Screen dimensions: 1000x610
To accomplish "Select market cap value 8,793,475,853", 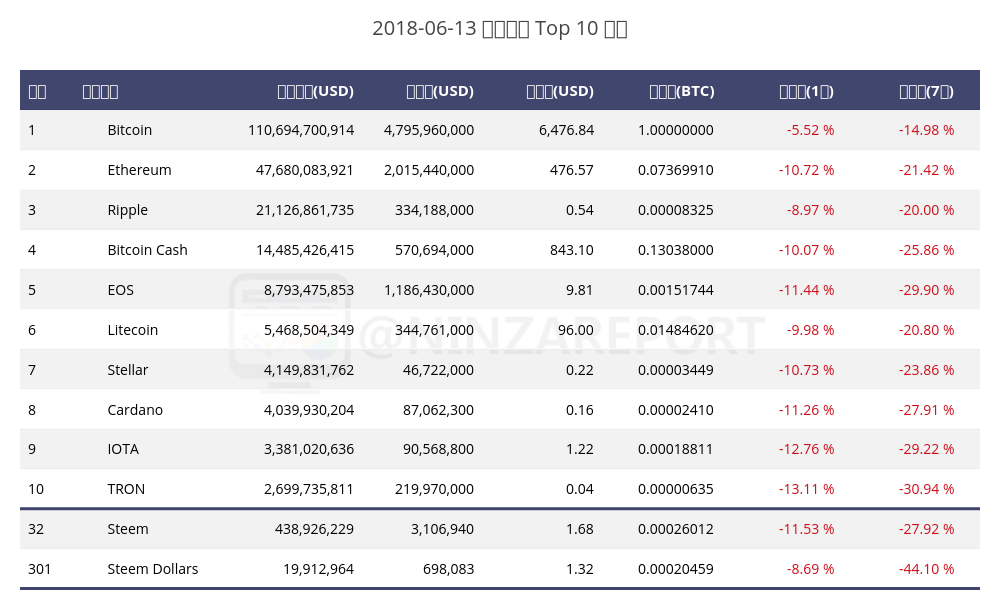I will [x=309, y=290].
